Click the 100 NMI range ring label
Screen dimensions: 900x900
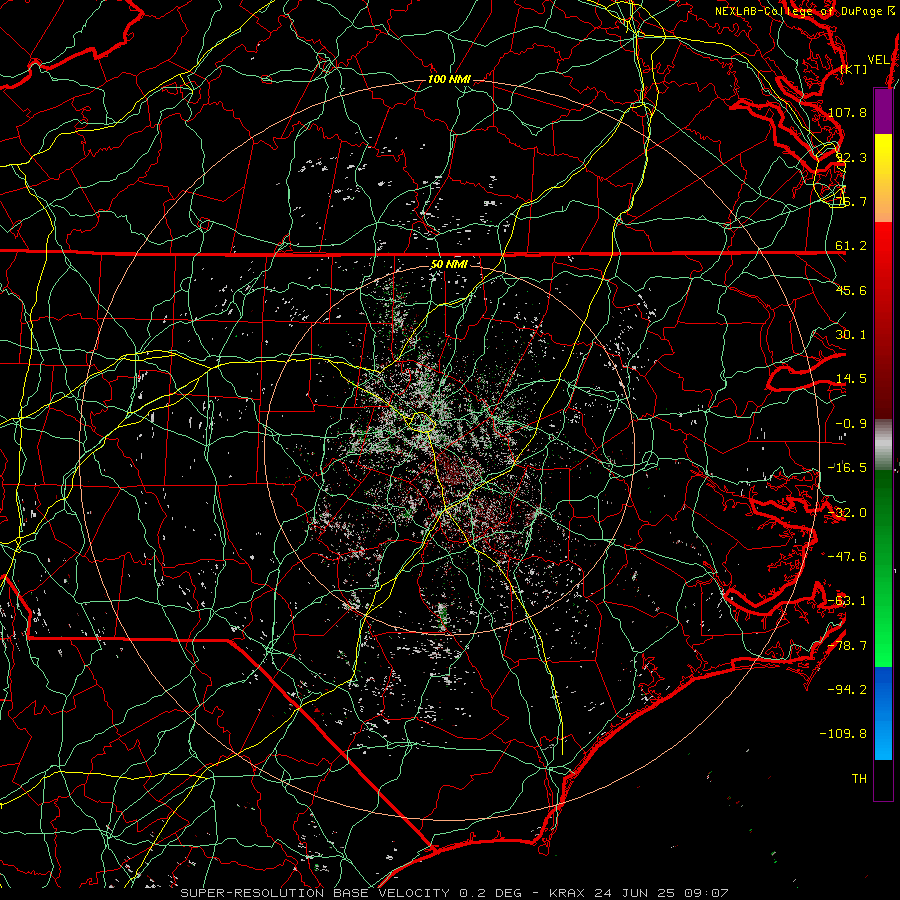click(x=449, y=79)
